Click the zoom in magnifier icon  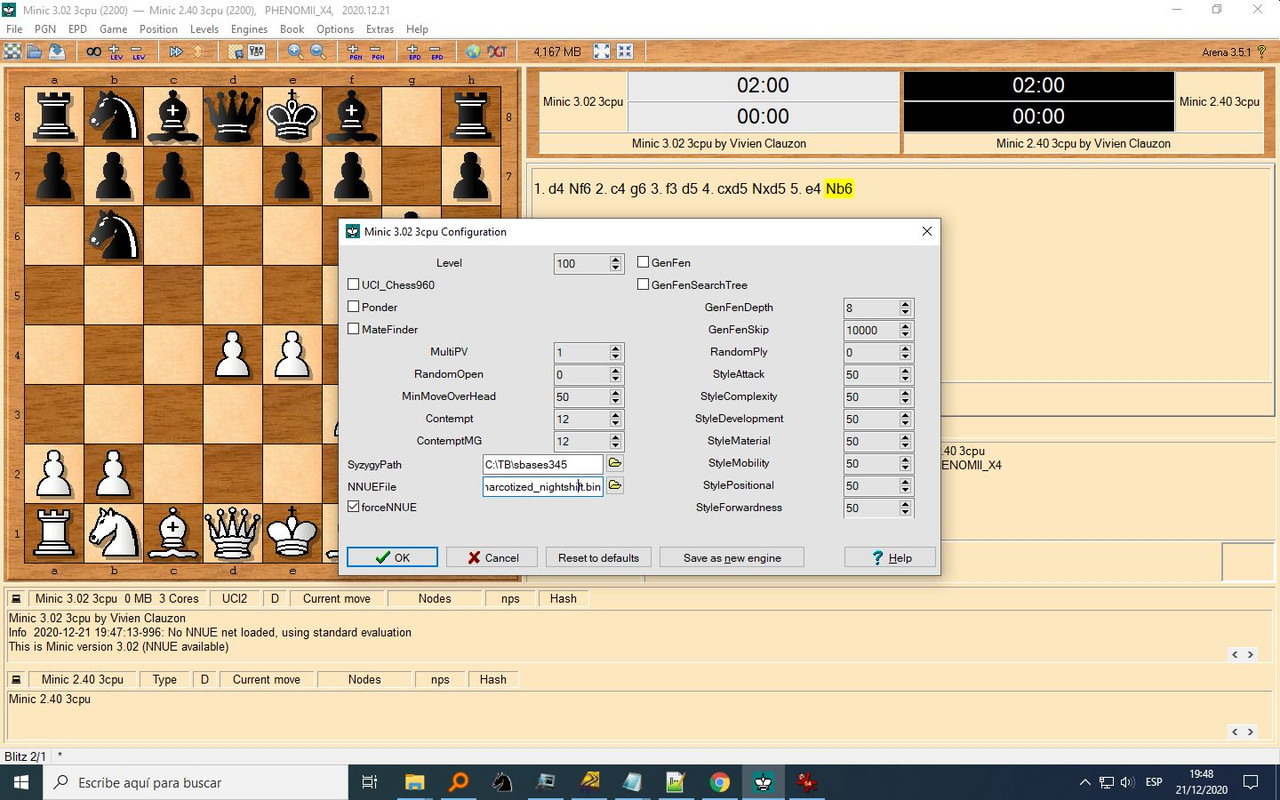click(x=296, y=51)
